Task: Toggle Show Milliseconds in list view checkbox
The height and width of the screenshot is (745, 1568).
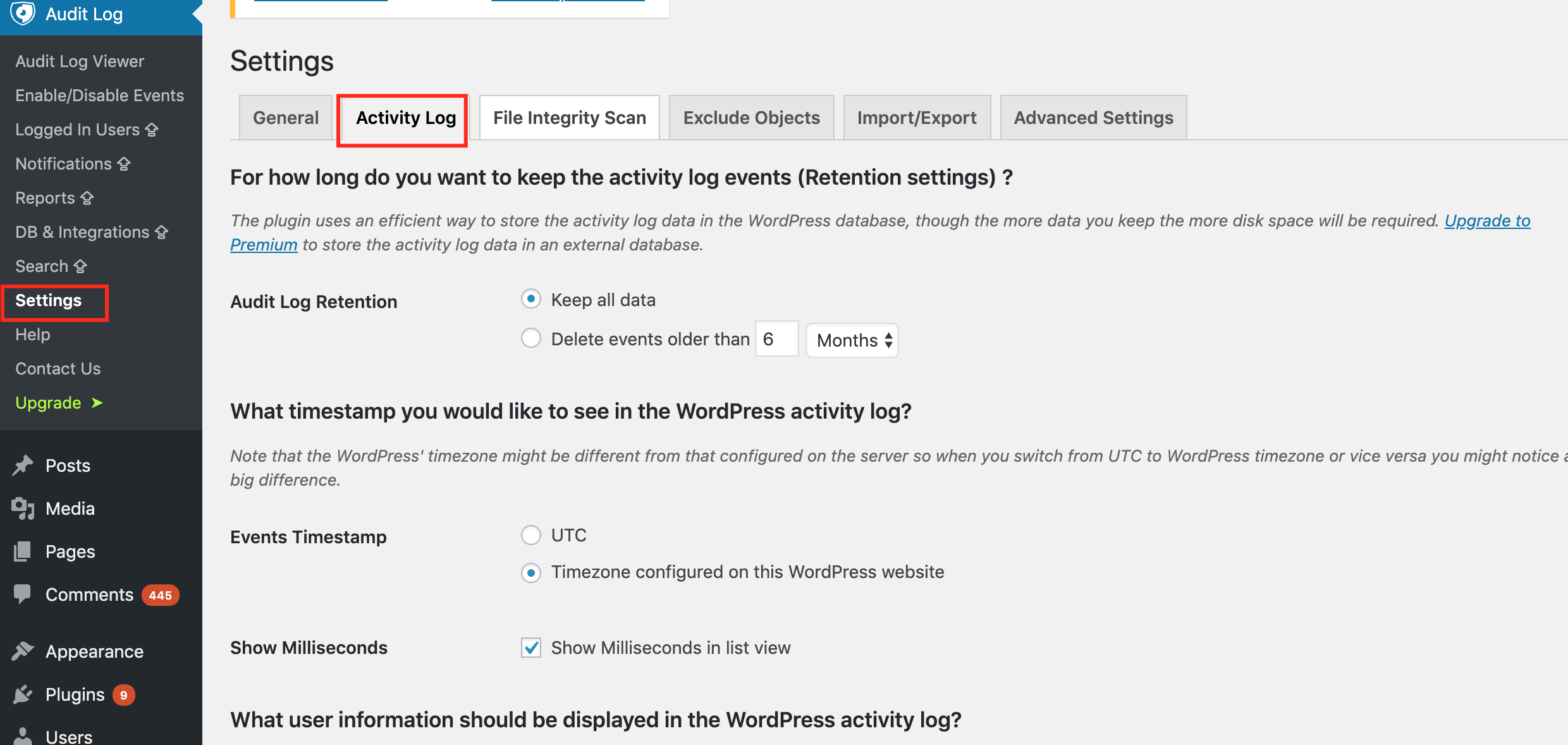Action: pyautogui.click(x=531, y=648)
